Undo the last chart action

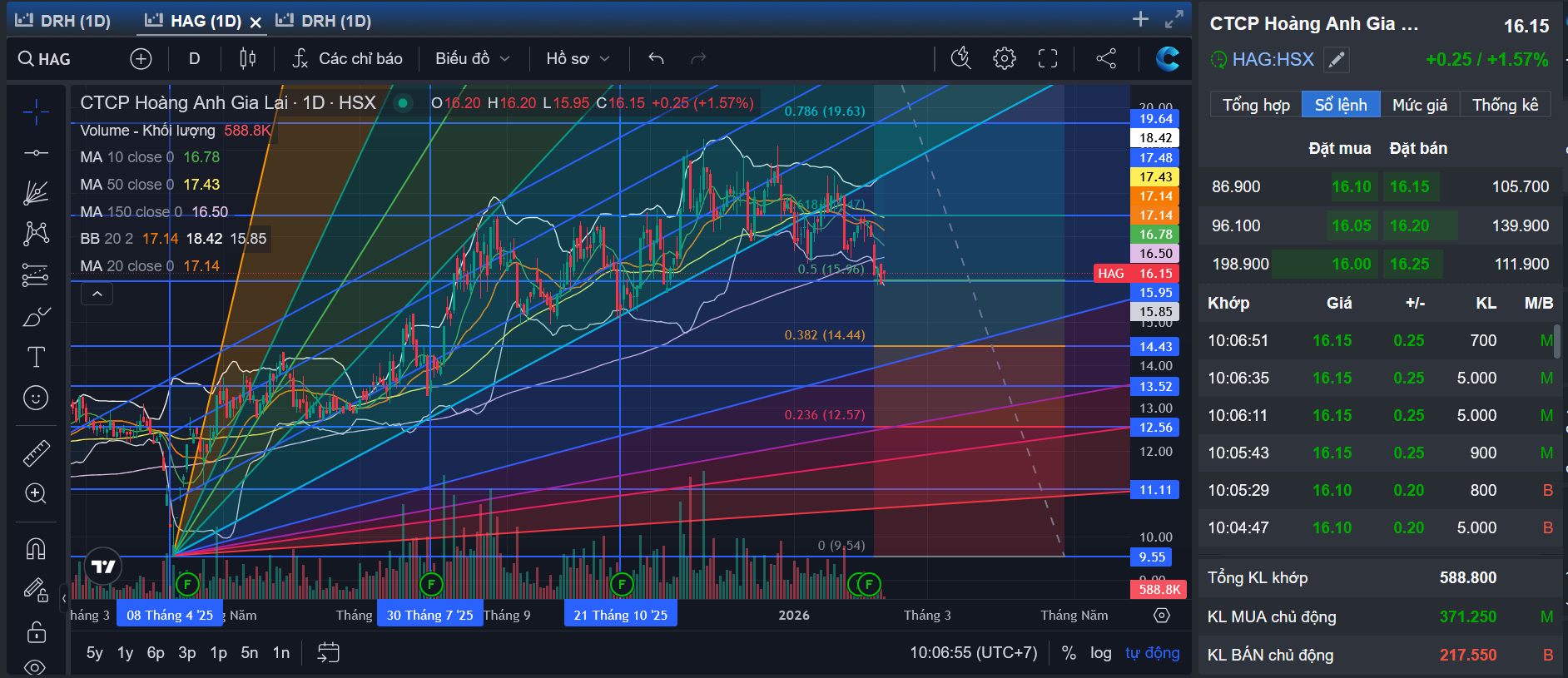[x=656, y=58]
